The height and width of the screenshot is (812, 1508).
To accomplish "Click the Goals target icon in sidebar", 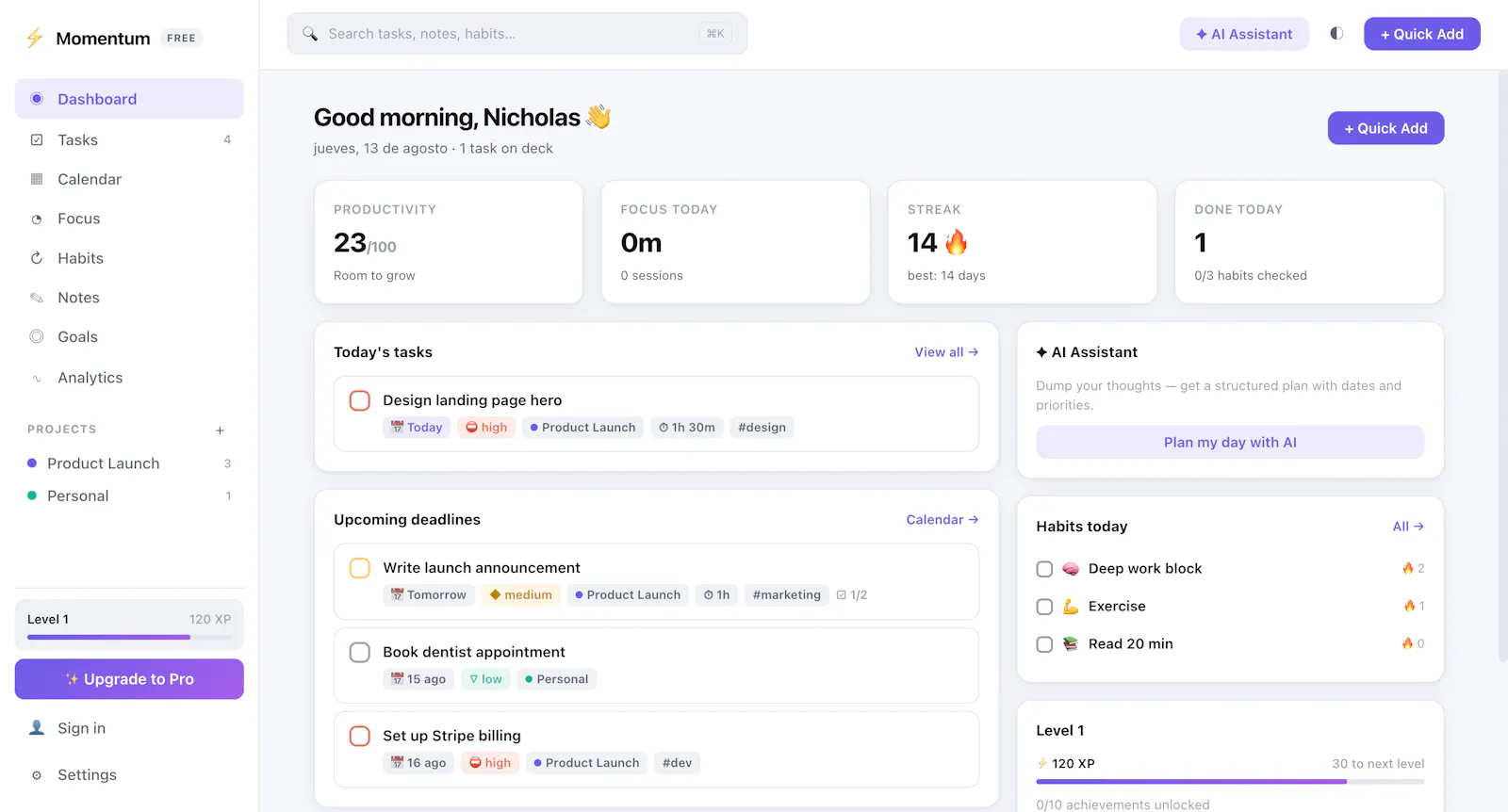I will pyautogui.click(x=37, y=336).
